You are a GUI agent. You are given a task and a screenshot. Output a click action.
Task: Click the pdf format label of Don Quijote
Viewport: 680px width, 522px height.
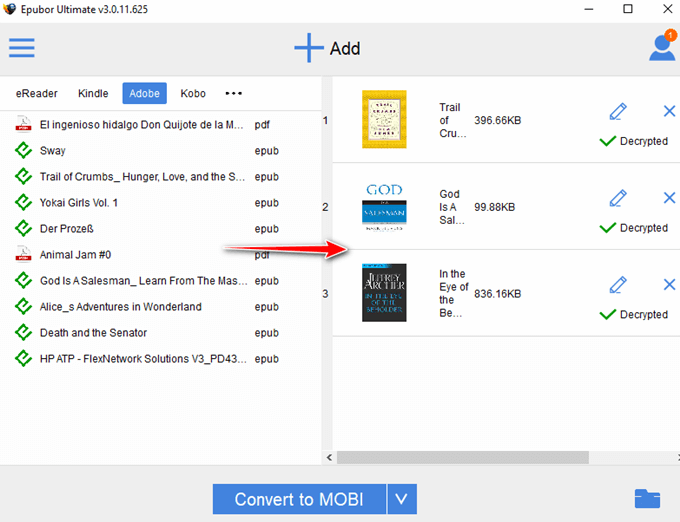262,124
